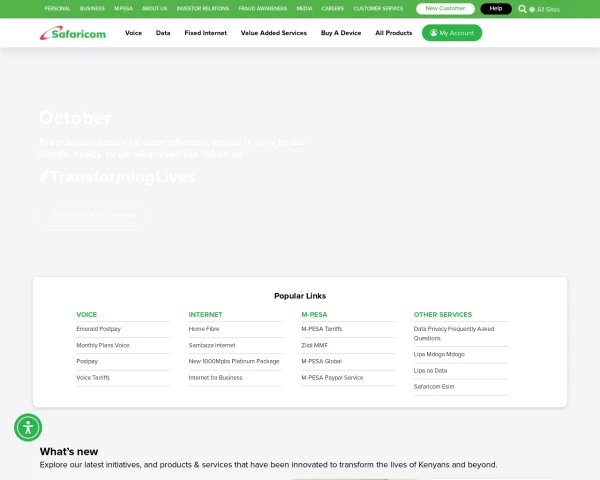Open M-PESA Global link
Image resolution: width=600 pixels, height=480 pixels.
pos(321,361)
